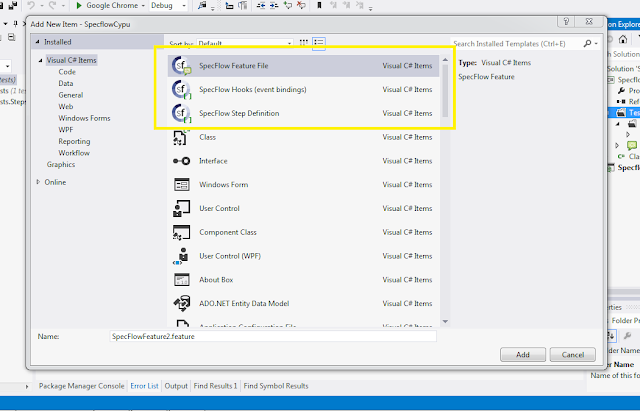
Task: Switch to the Output tab
Action: click(x=176, y=386)
